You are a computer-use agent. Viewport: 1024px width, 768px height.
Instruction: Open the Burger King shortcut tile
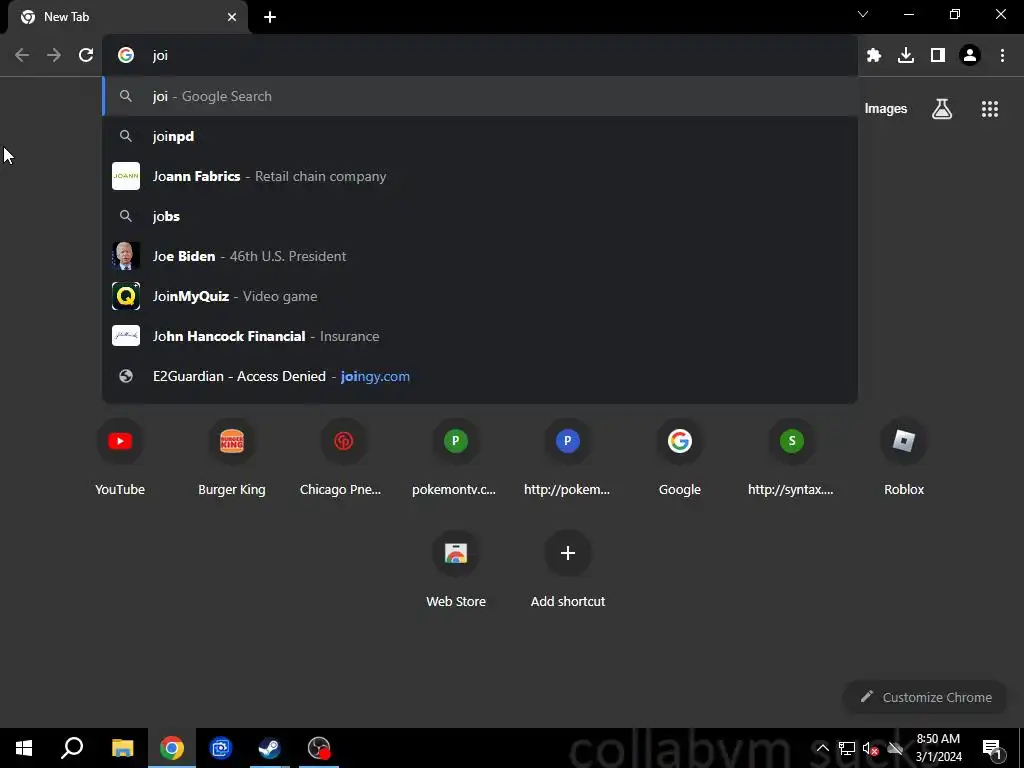(x=232, y=458)
